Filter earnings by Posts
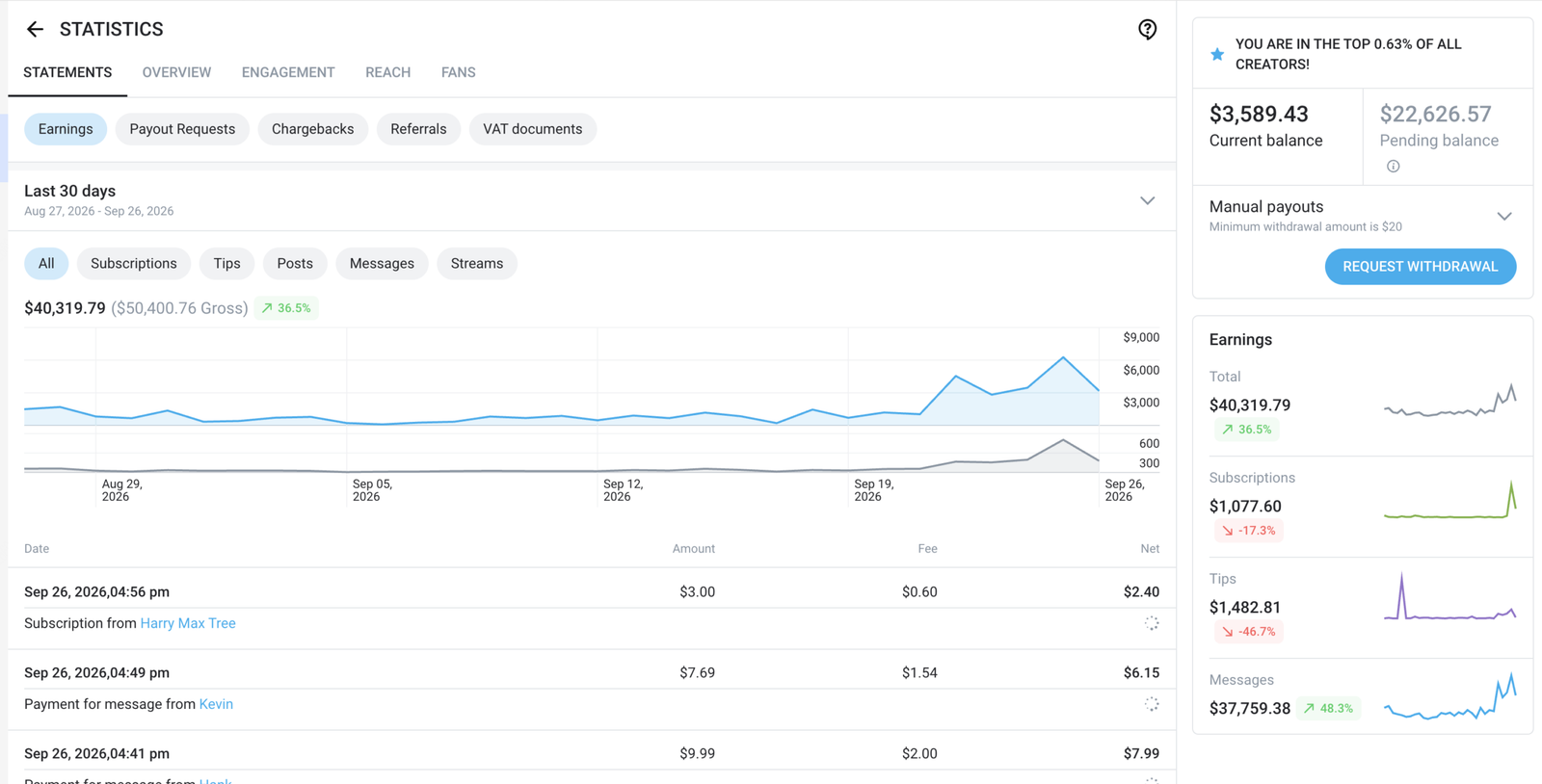1542x784 pixels. click(295, 263)
